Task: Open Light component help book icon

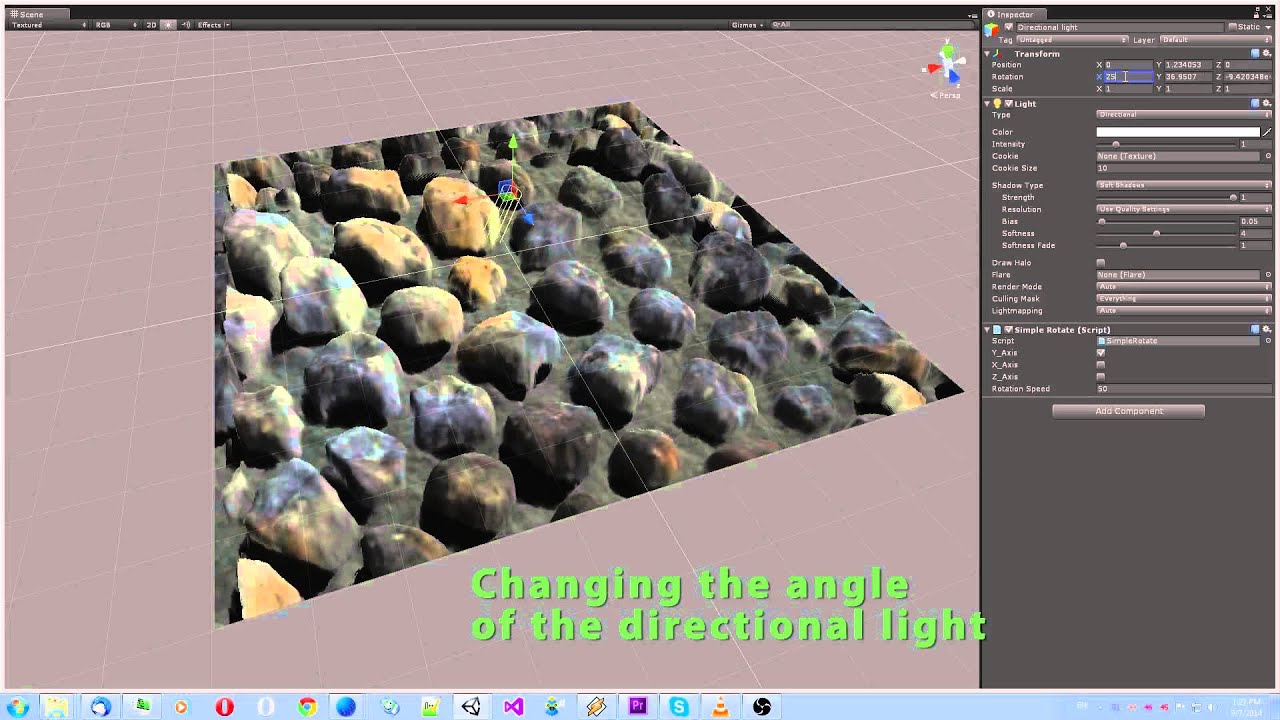Action: point(1256,103)
